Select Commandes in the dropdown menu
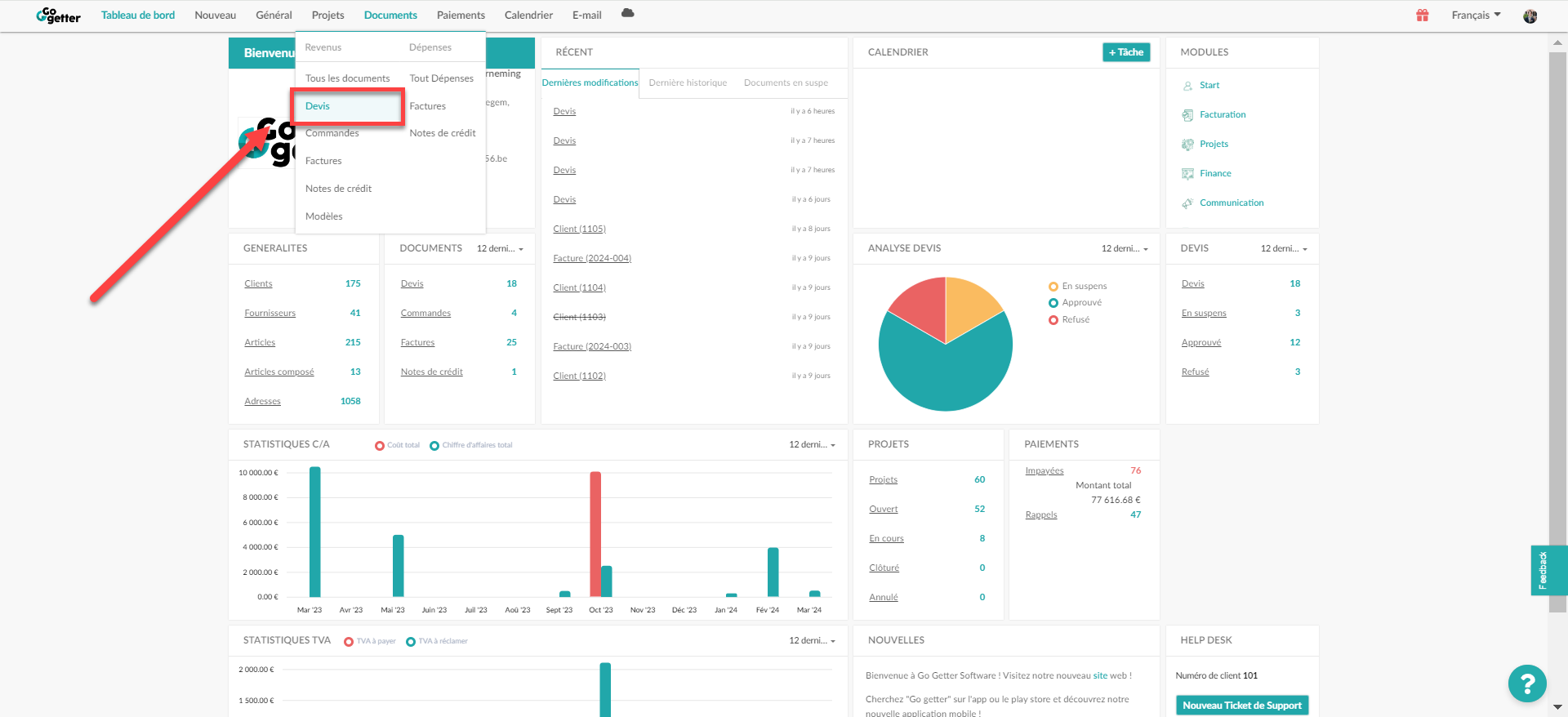 pyautogui.click(x=332, y=133)
